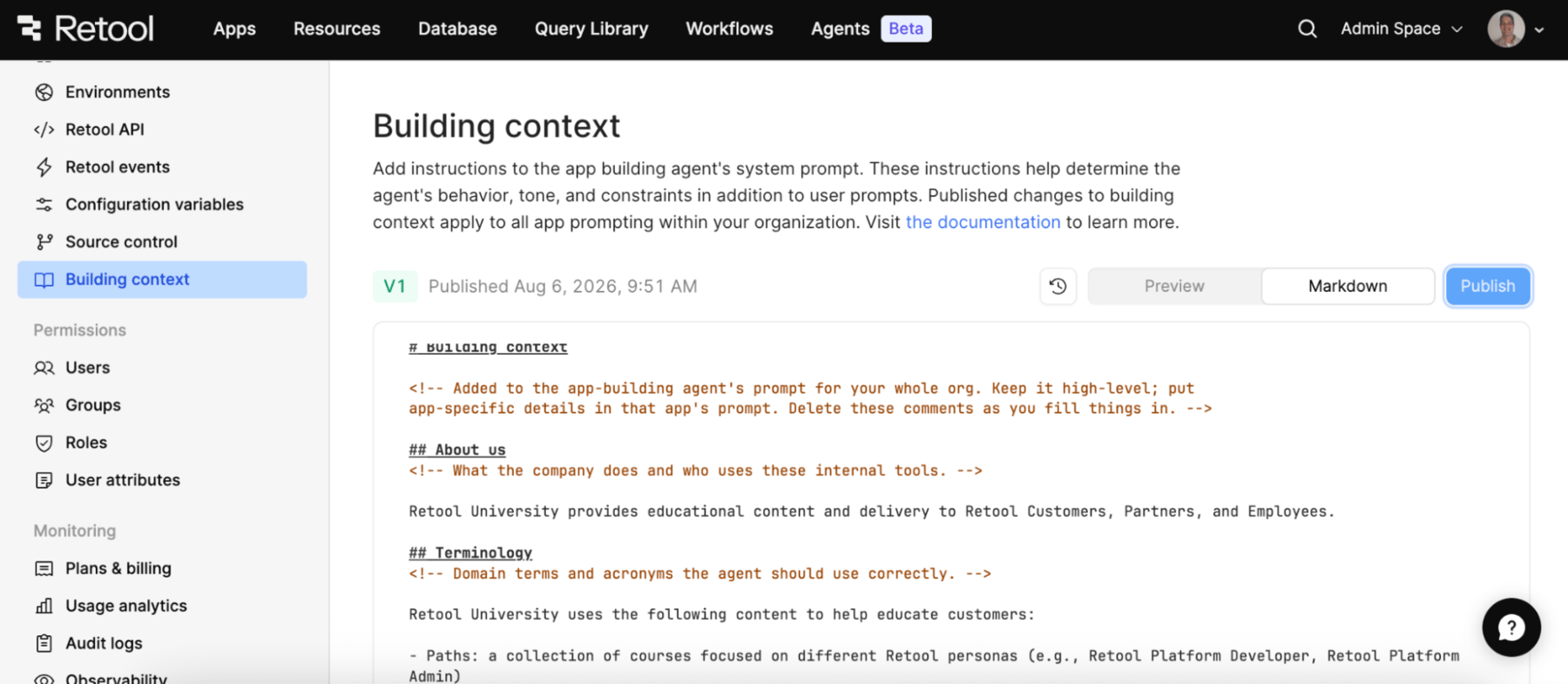The image size is (1568, 684).
Task: Go to Retool events
Action: coord(162,167)
